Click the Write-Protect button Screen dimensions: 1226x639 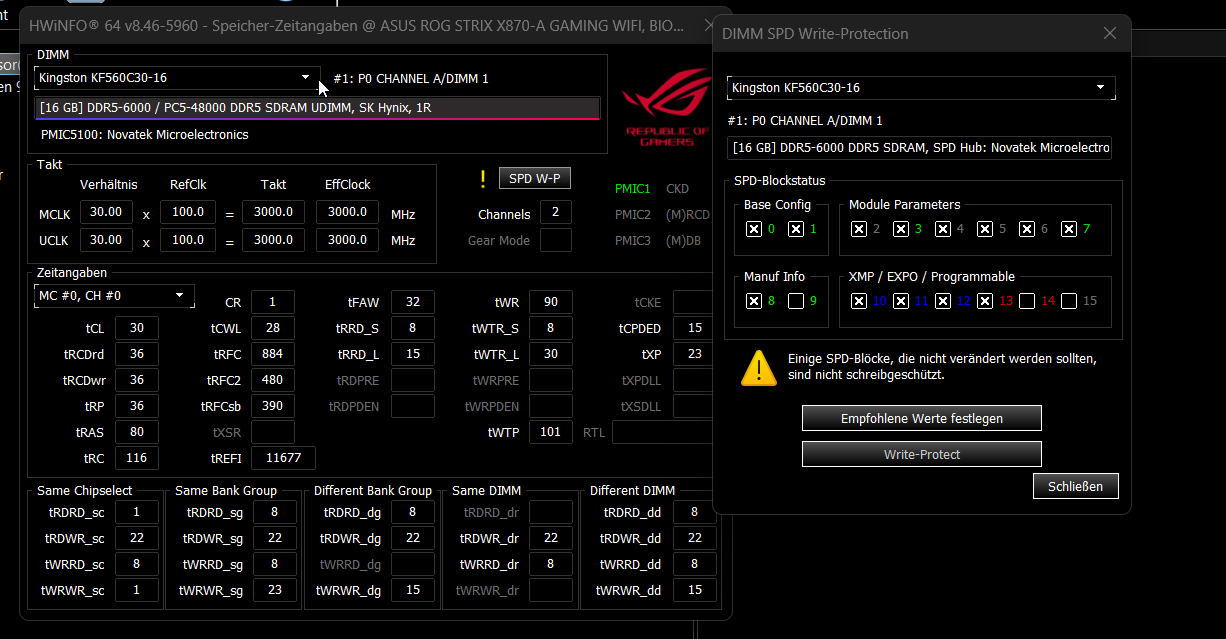coord(922,454)
